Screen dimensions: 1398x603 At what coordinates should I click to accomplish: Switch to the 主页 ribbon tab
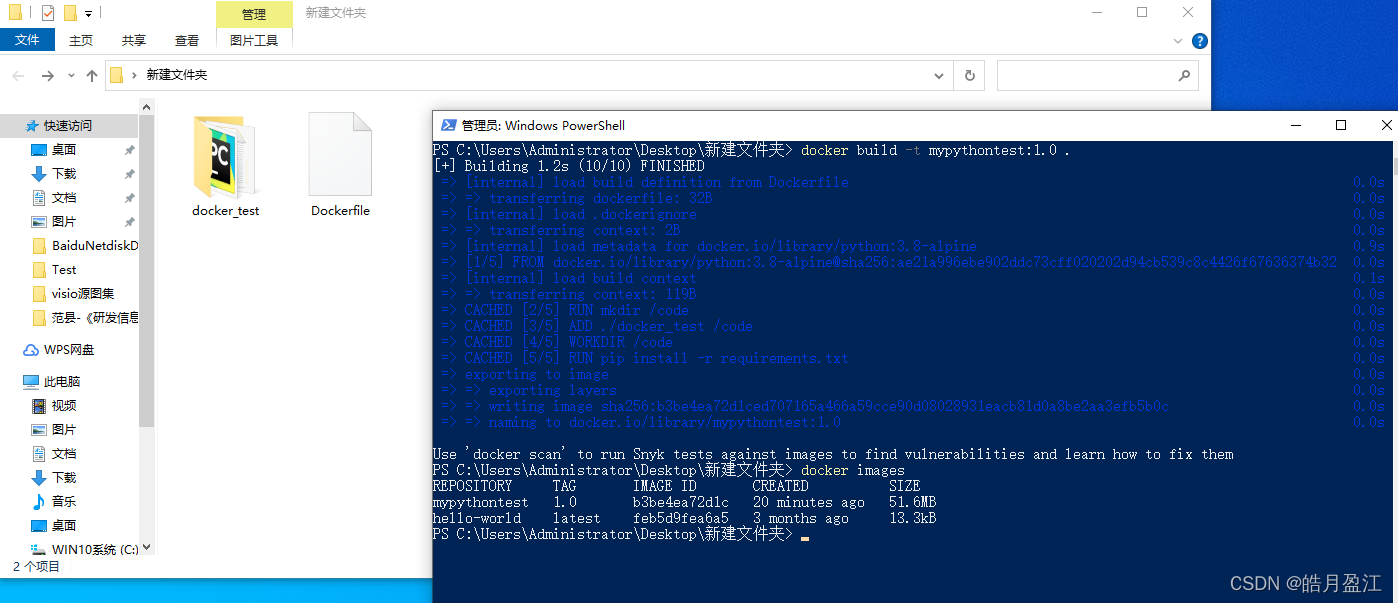tap(81, 40)
